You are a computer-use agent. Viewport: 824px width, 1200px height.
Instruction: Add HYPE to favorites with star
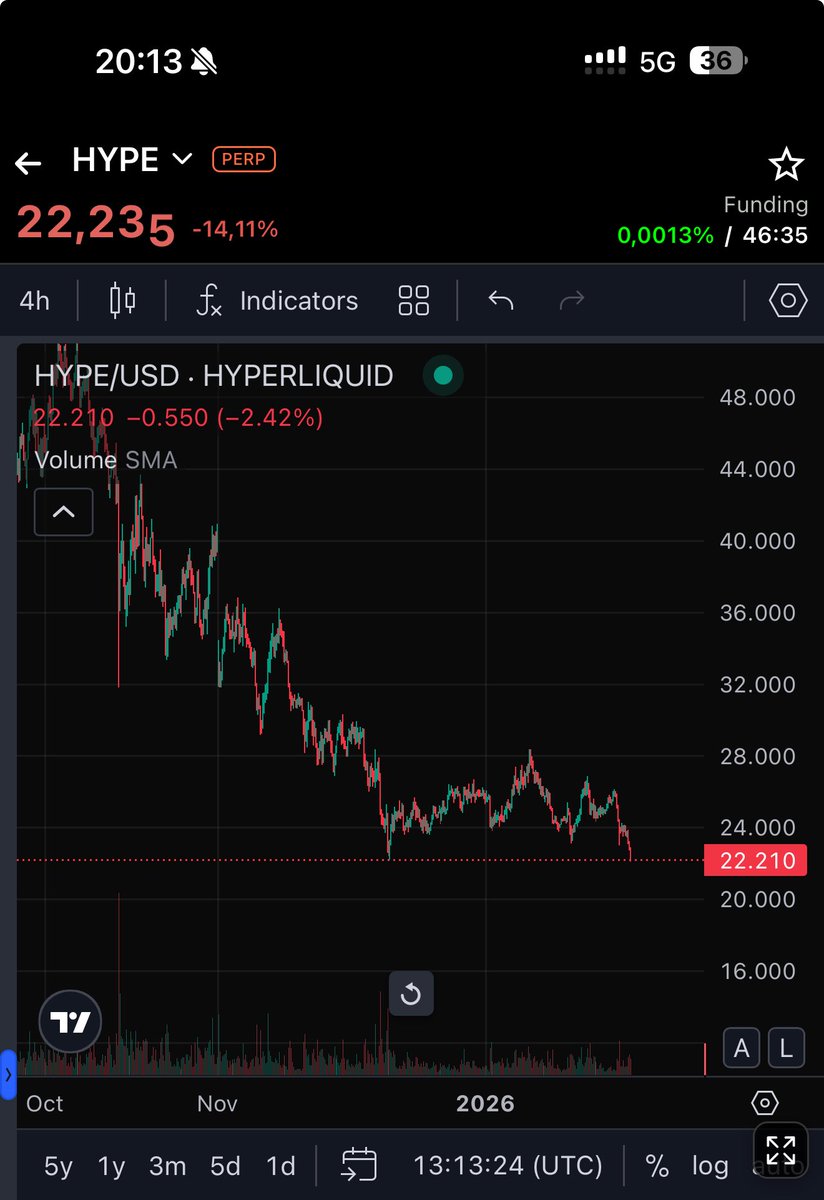coord(786,163)
